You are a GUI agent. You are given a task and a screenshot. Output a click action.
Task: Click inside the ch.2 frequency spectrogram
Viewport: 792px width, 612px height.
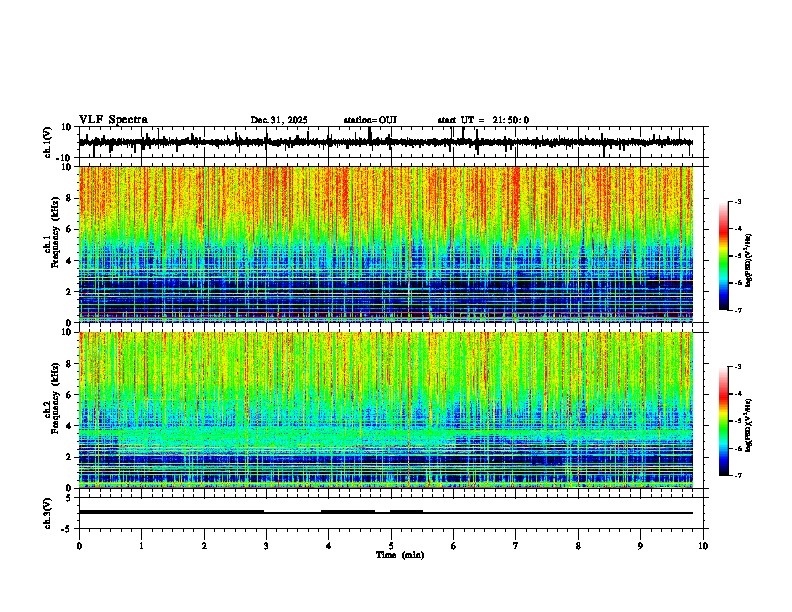391,410
